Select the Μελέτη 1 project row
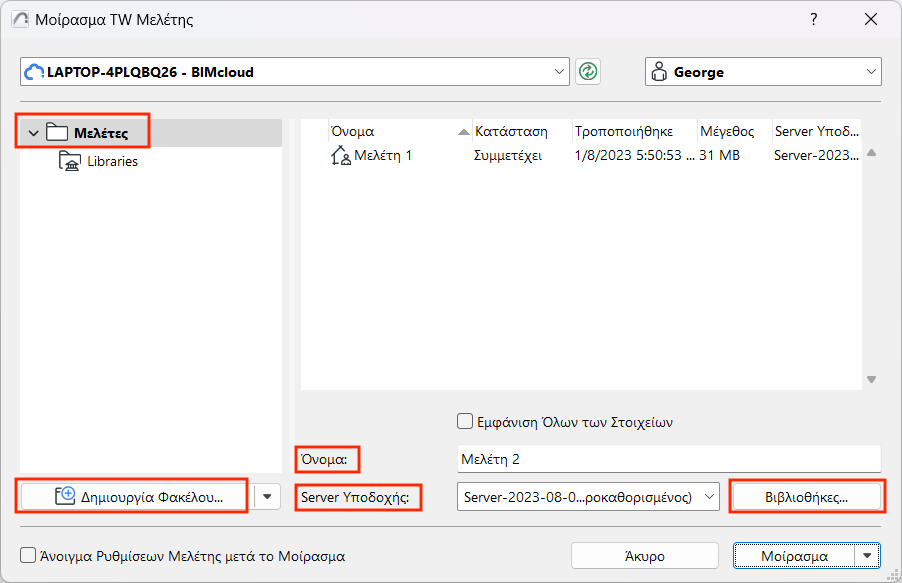The image size is (902, 583). point(581,155)
